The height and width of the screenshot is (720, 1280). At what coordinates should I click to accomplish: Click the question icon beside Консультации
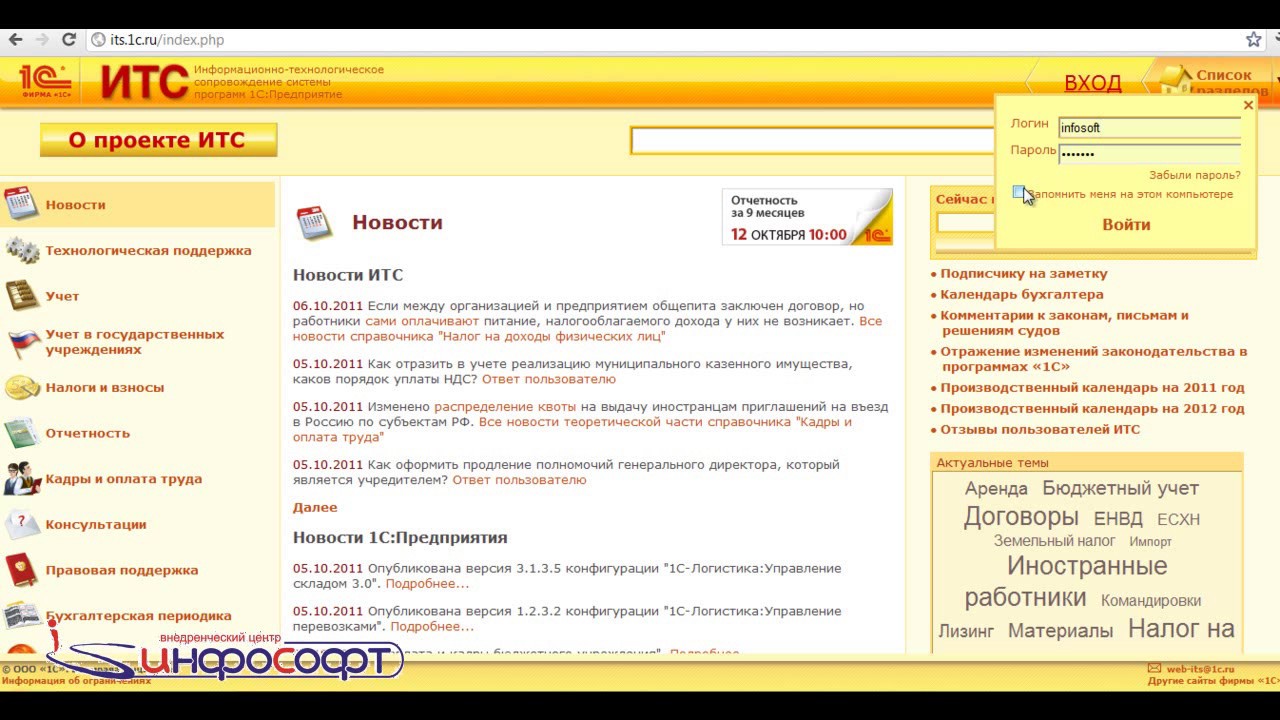coord(21,524)
